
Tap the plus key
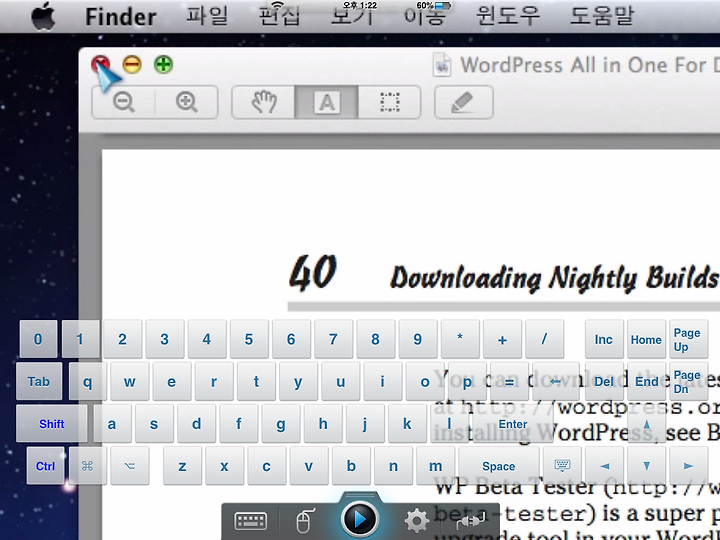[502, 339]
